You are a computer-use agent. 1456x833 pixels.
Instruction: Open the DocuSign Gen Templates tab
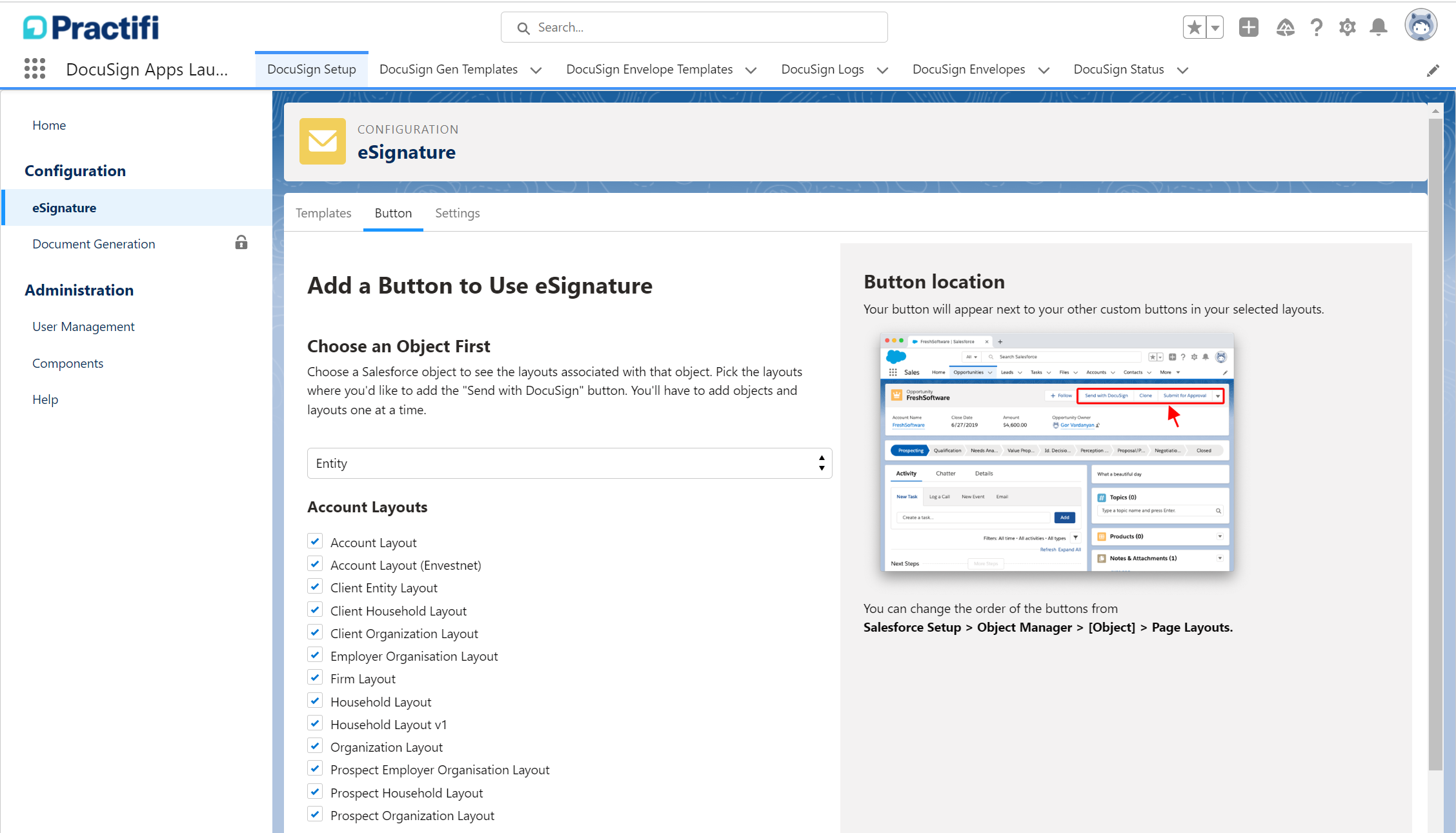(449, 69)
